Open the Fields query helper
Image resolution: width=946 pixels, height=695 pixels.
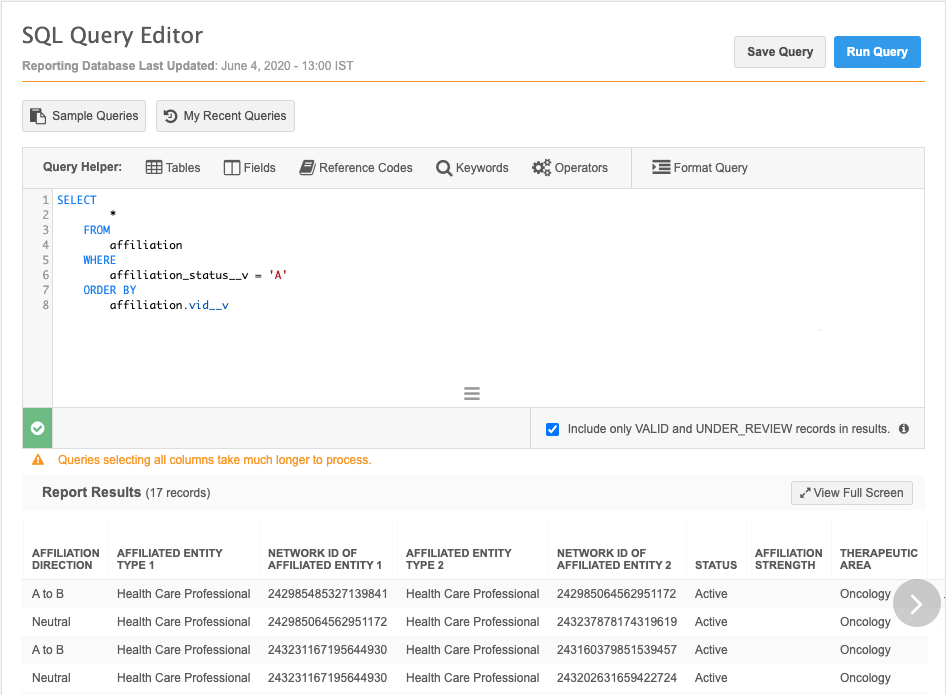tap(249, 168)
